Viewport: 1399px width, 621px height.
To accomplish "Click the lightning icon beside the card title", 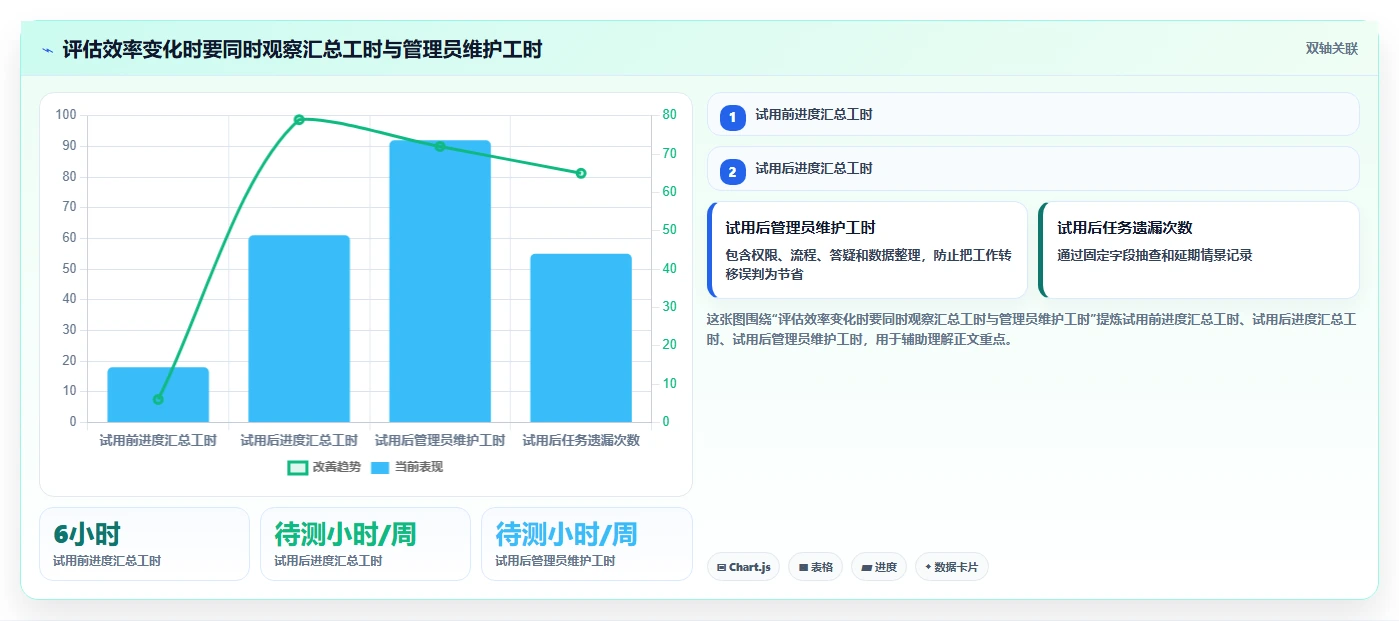I will pos(48,50).
